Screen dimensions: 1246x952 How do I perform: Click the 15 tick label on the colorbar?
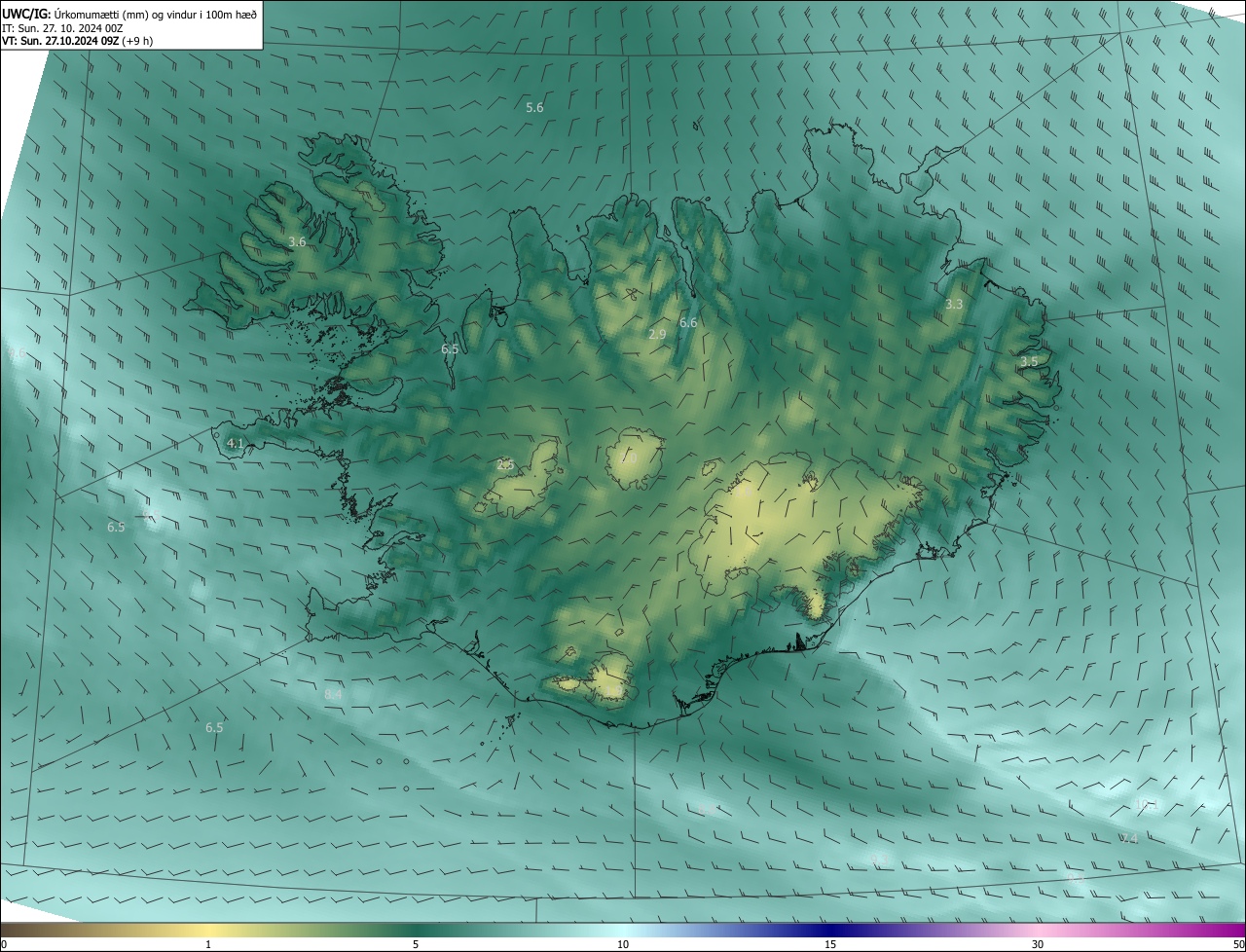[830, 944]
